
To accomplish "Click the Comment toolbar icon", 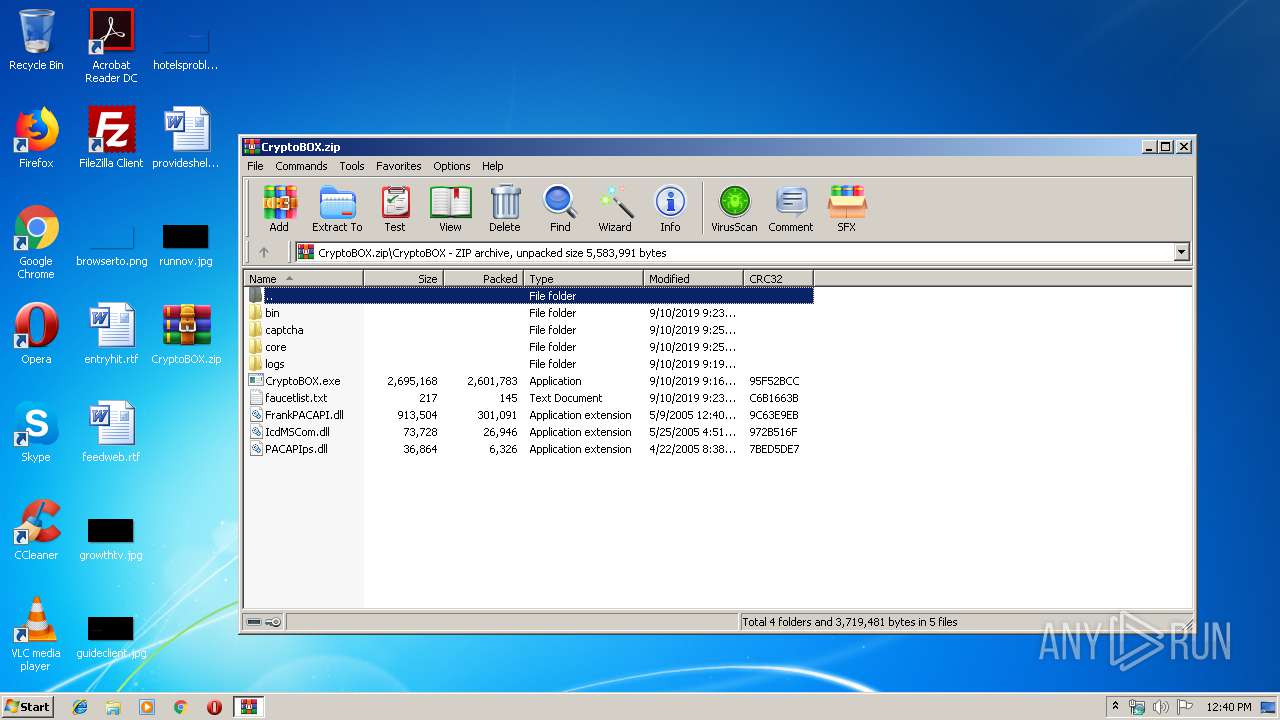I will (791, 209).
